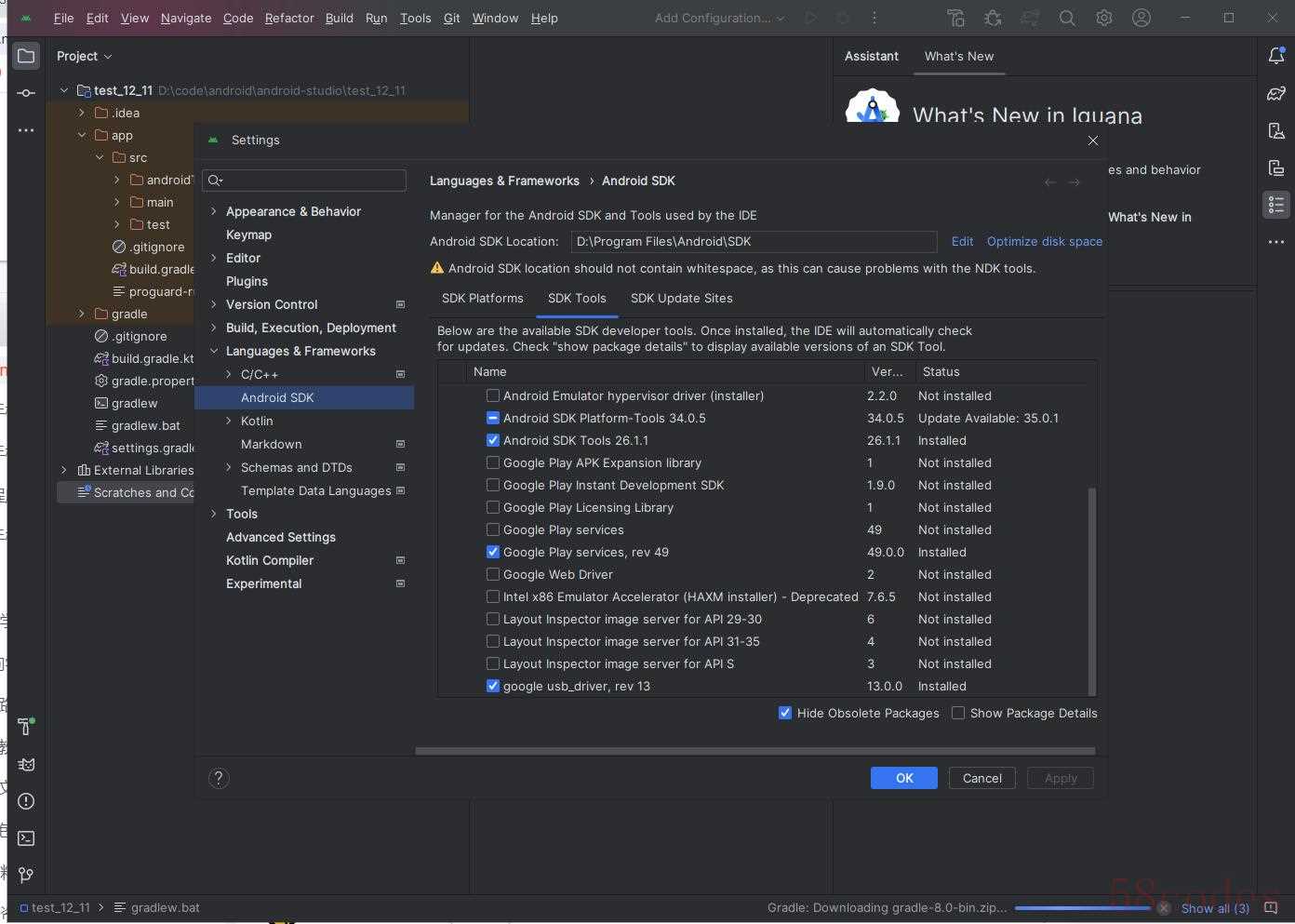Toggle Hide Obsolete Packages checkbox
This screenshot has width=1295, height=924.
click(785, 713)
